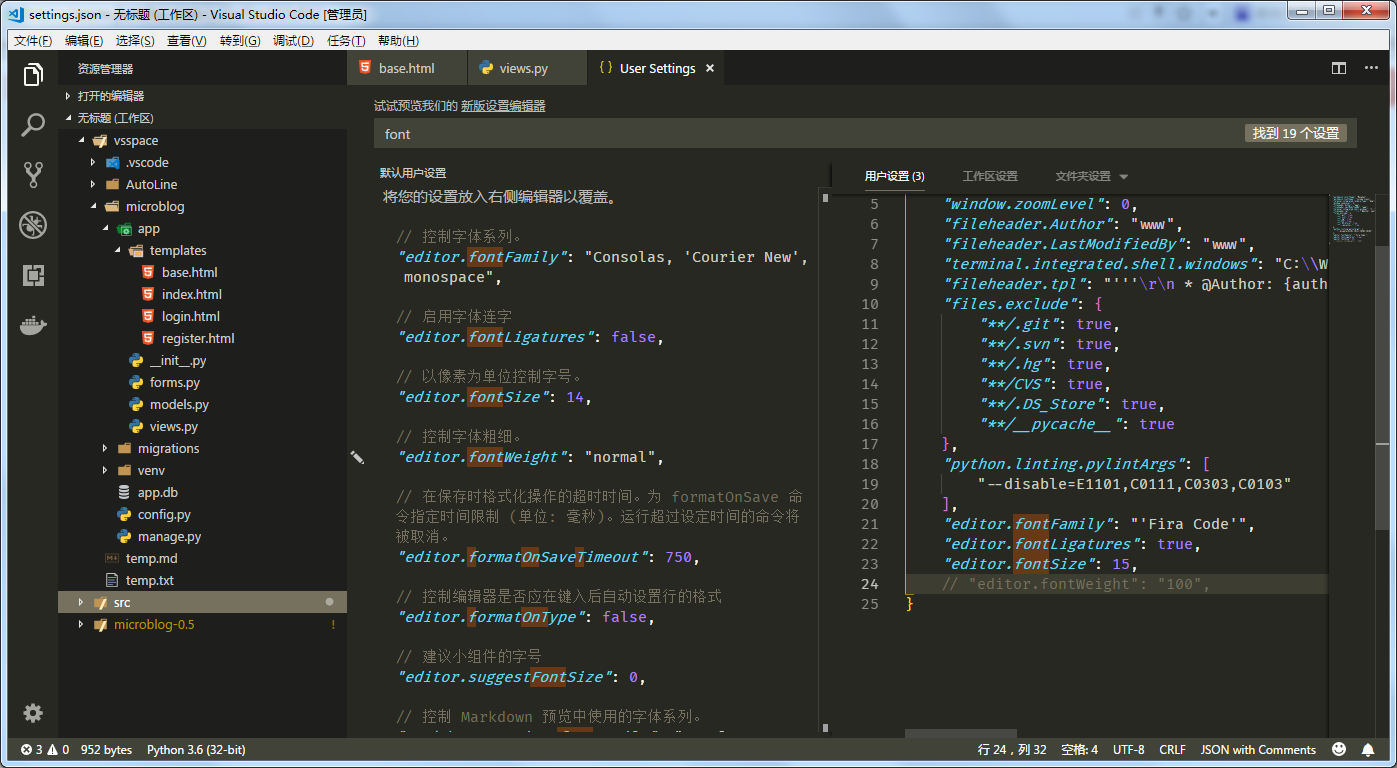Open the Debug view in activity bar
1397x768 pixels.
click(33, 225)
